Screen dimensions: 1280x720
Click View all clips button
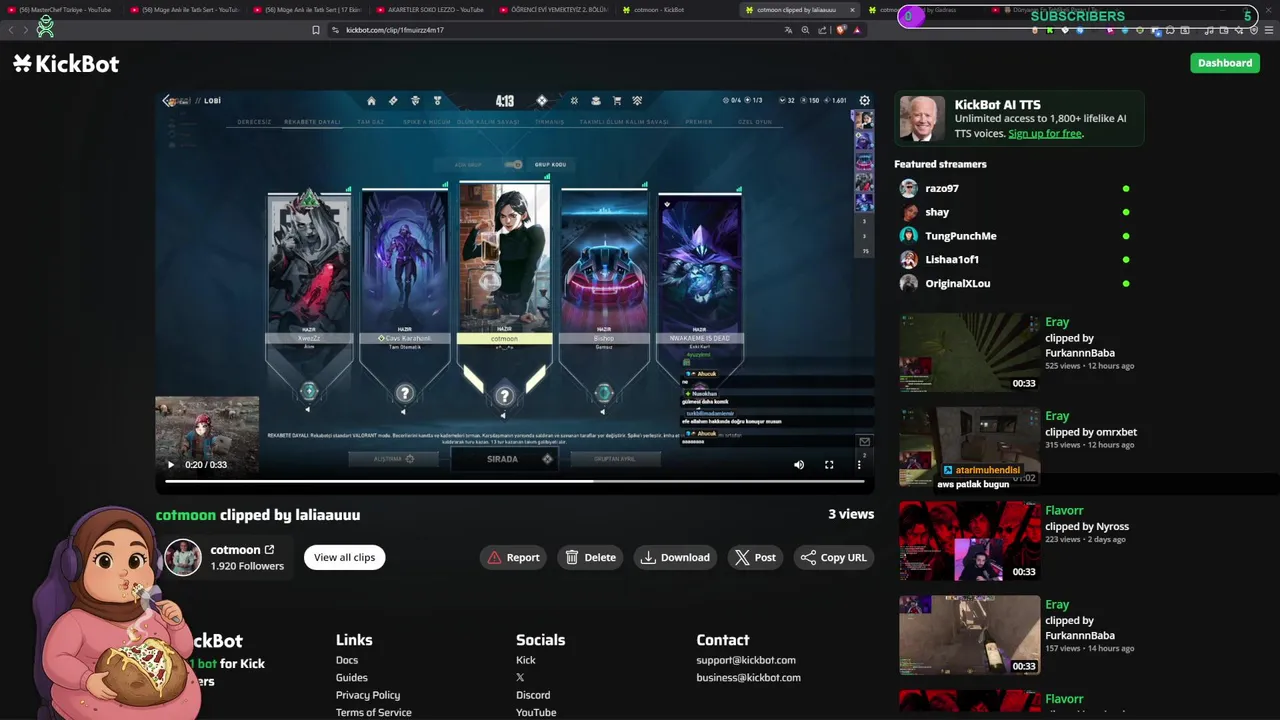[344, 557]
